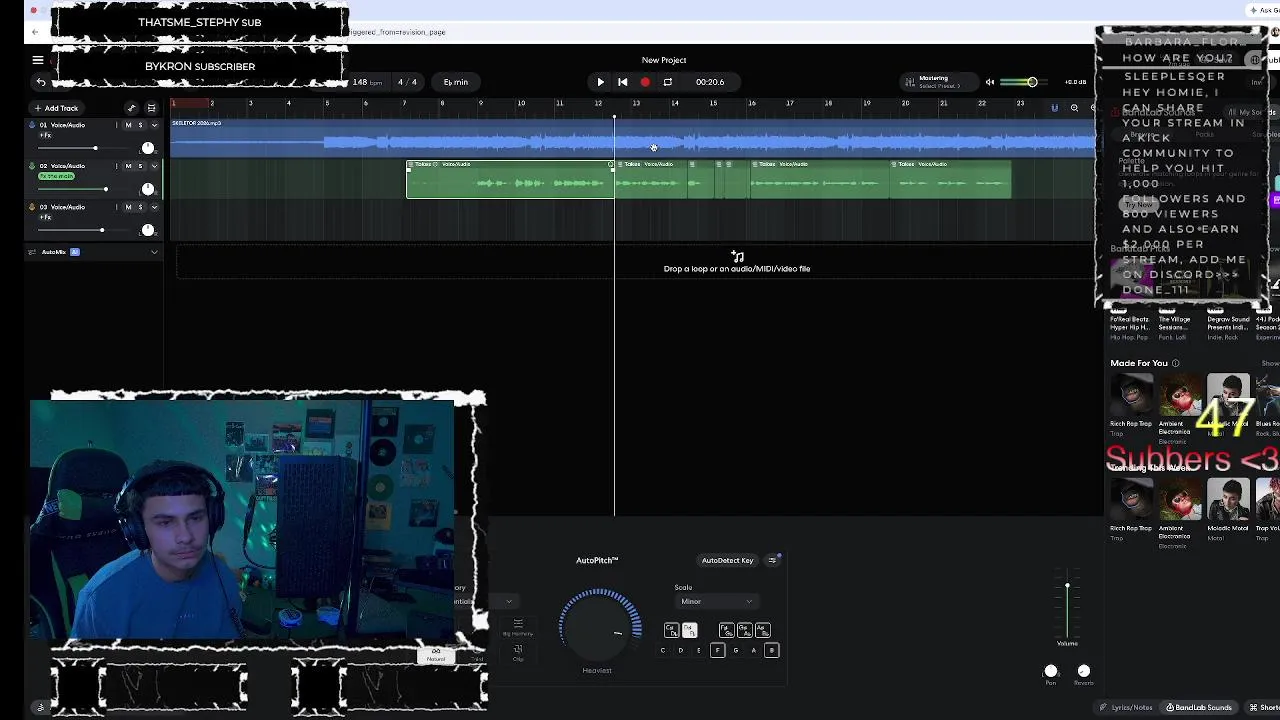This screenshot has height=720, width=1280.
Task: Toggle the magnet snap icon
Action: (1054, 108)
